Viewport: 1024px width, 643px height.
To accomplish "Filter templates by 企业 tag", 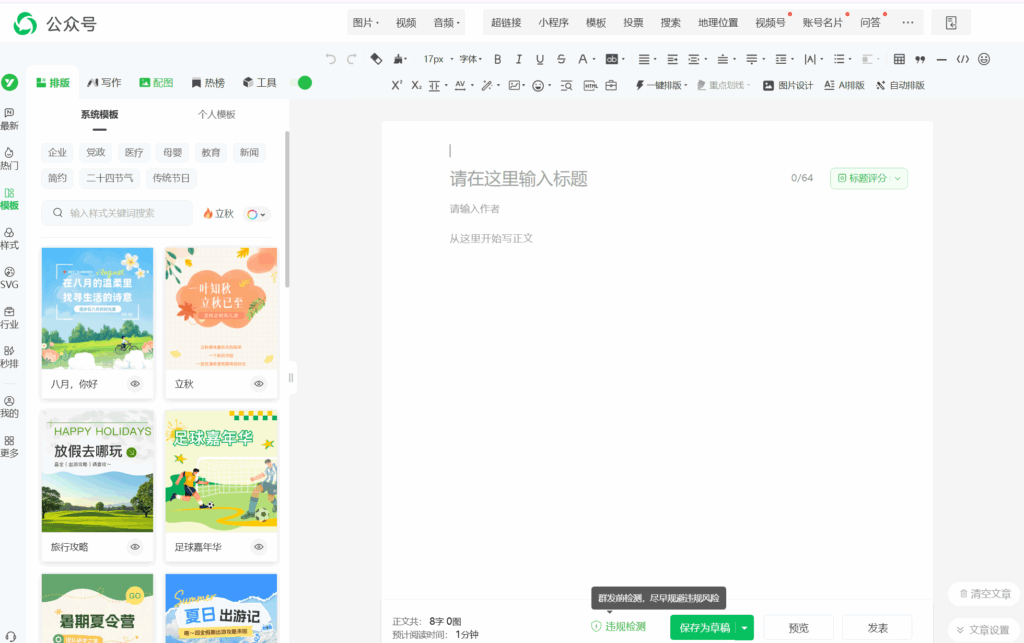I will (x=57, y=153).
